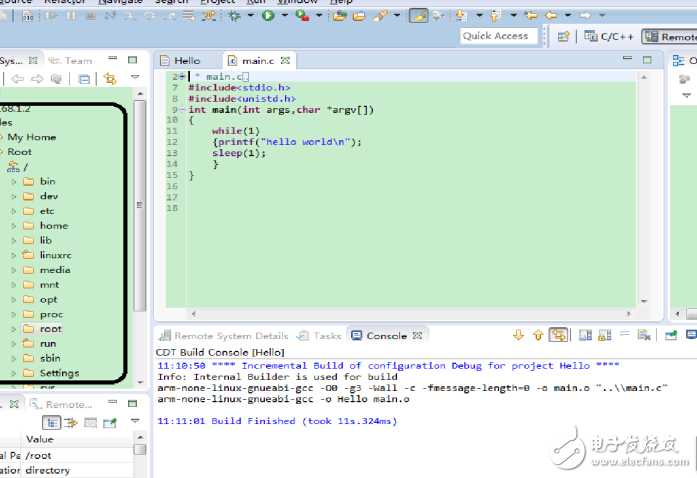Click the Link with Editor icon in left panel
697x478 pixels.
110,79
